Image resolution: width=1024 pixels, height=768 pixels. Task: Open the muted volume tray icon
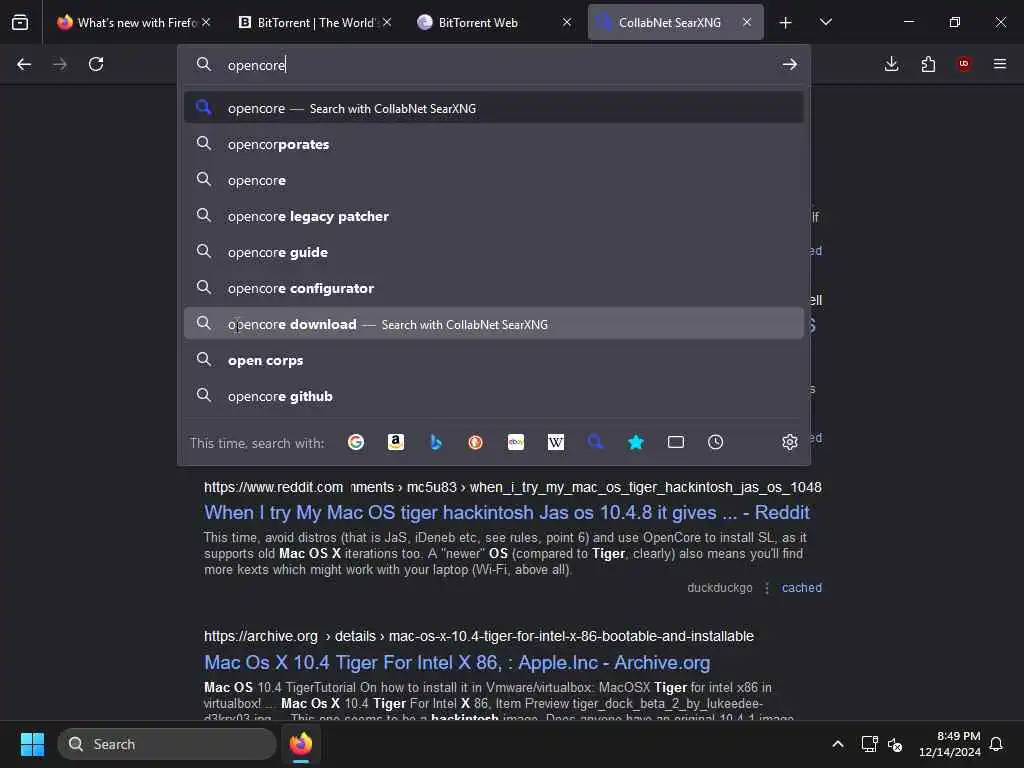895,744
